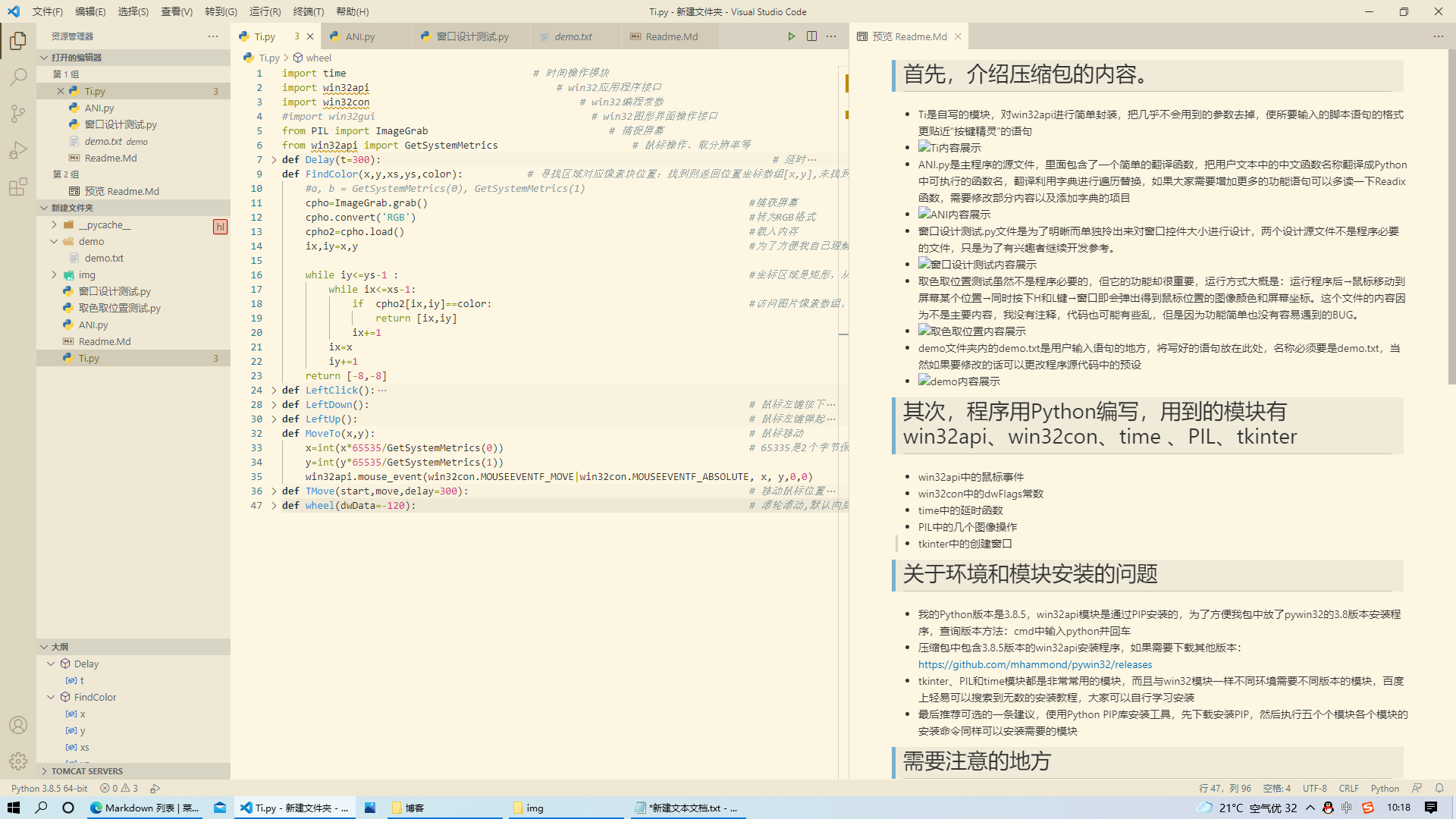Unfold LeftClick function at line 24
1456x819 pixels.
click(274, 391)
